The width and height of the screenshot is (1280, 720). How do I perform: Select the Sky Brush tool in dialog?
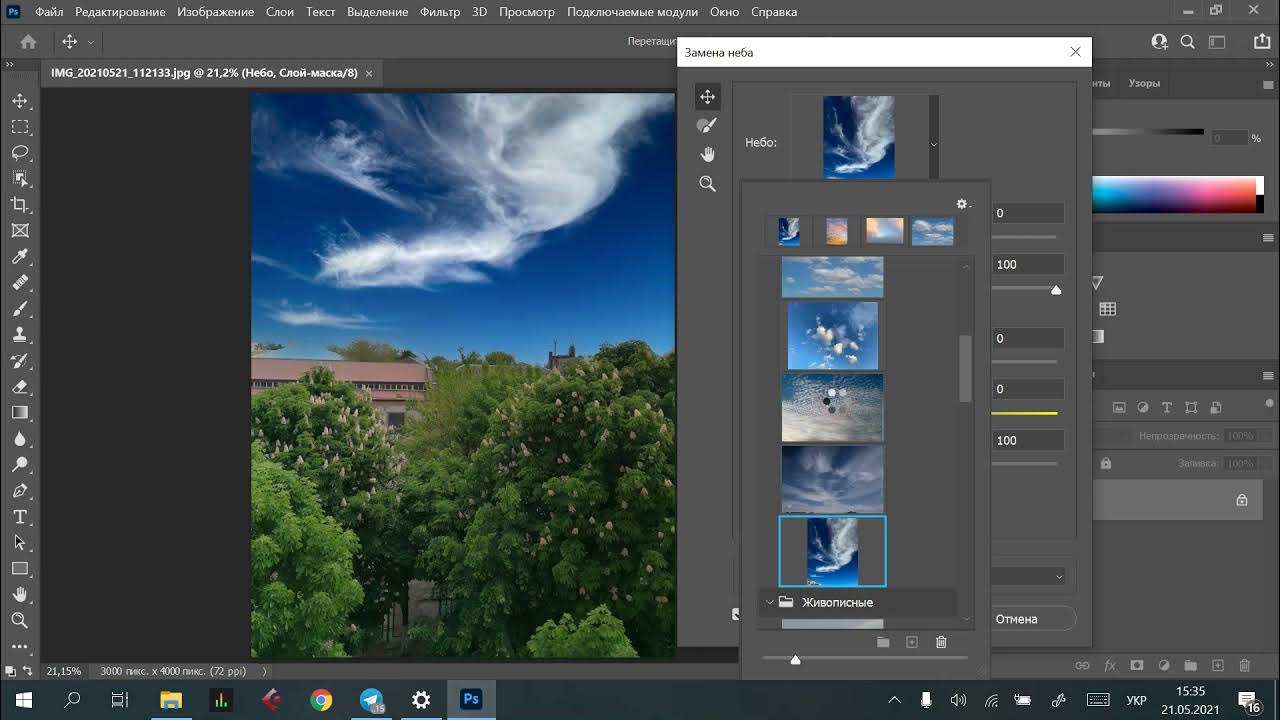707,125
